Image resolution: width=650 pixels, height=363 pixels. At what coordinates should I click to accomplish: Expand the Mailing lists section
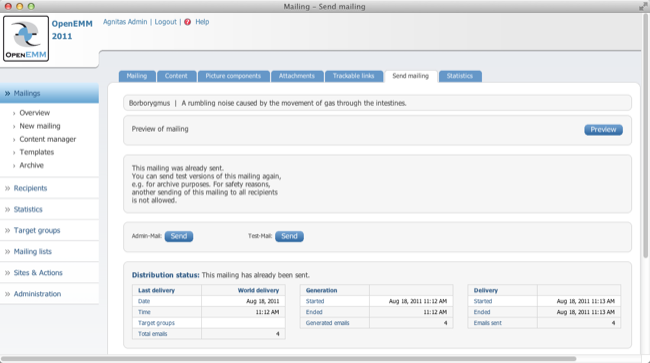(33, 252)
